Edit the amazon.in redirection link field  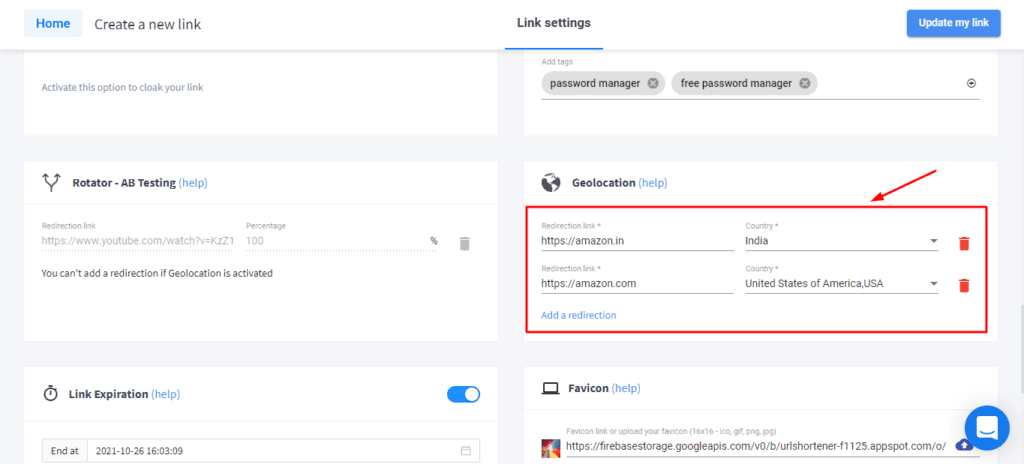click(637, 241)
